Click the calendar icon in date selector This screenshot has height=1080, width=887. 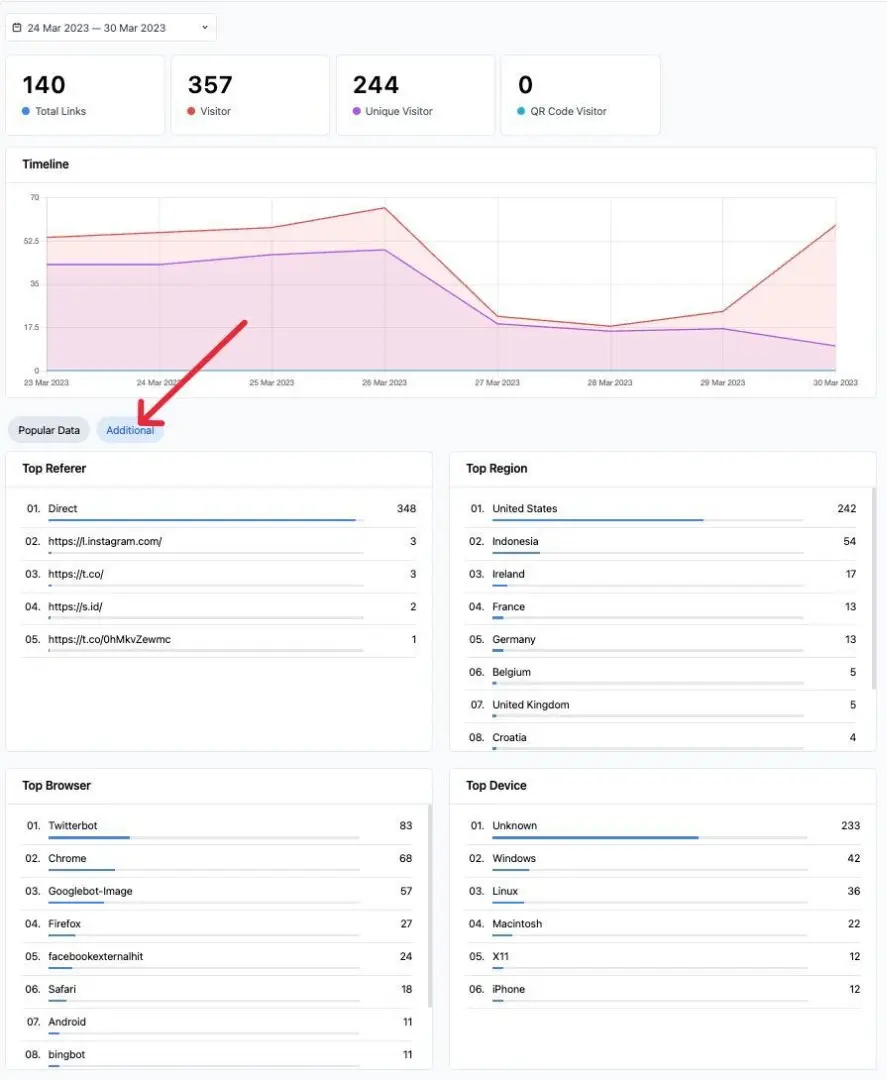17,28
